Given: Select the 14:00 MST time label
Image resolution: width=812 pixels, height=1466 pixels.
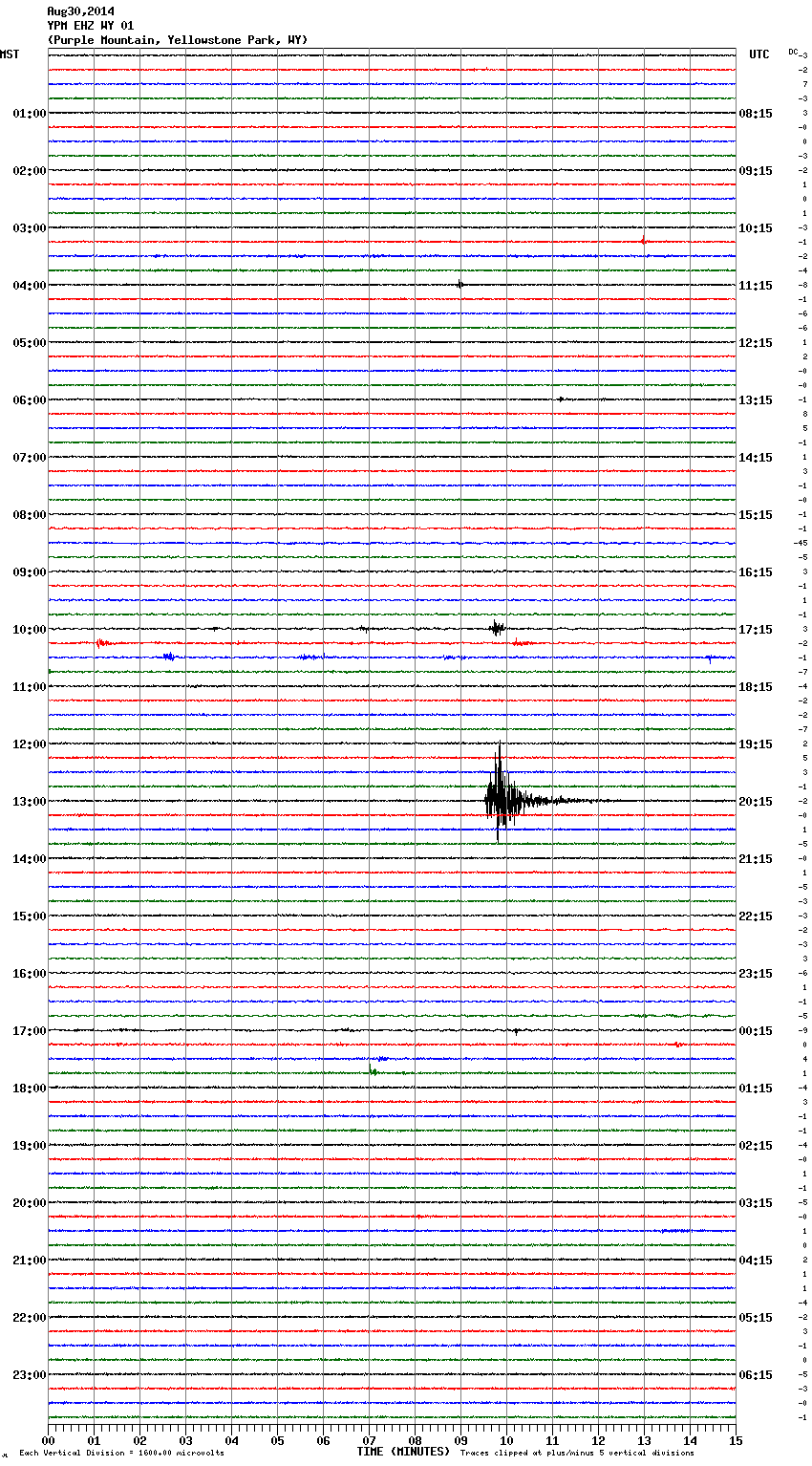Looking at the screenshot, I should [30, 859].
